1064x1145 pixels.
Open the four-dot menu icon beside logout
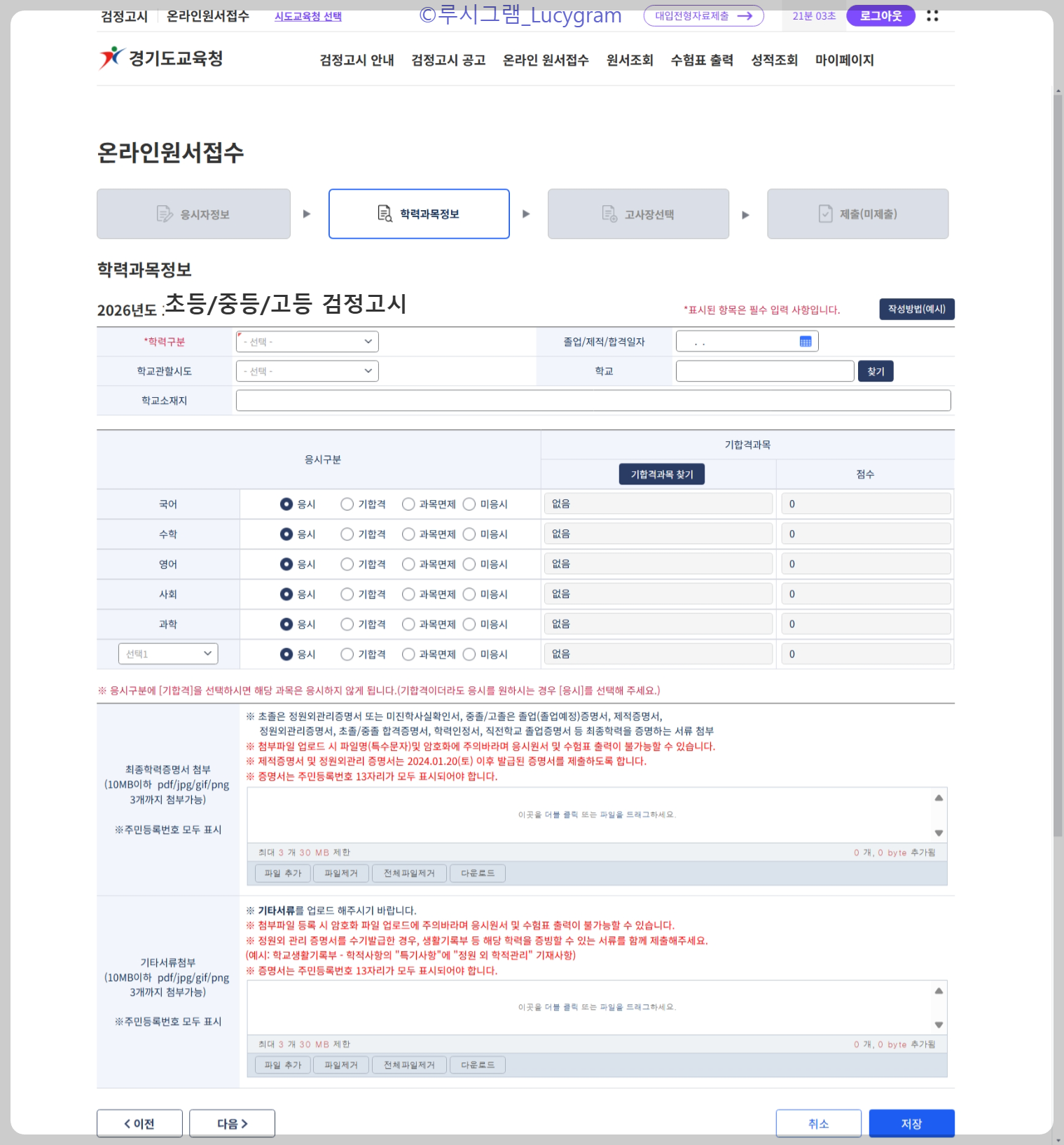point(932,15)
